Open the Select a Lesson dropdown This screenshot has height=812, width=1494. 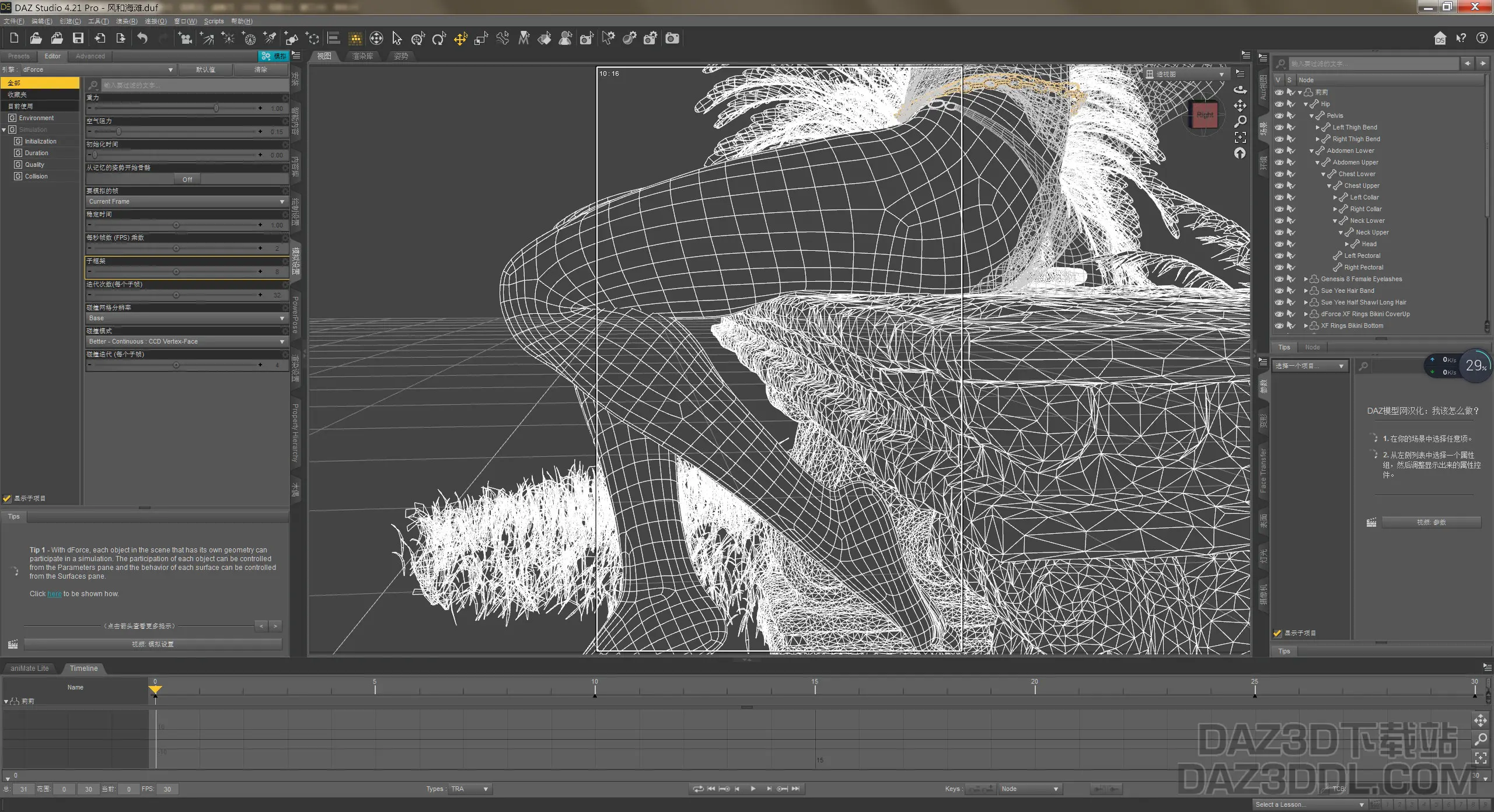(x=1309, y=804)
